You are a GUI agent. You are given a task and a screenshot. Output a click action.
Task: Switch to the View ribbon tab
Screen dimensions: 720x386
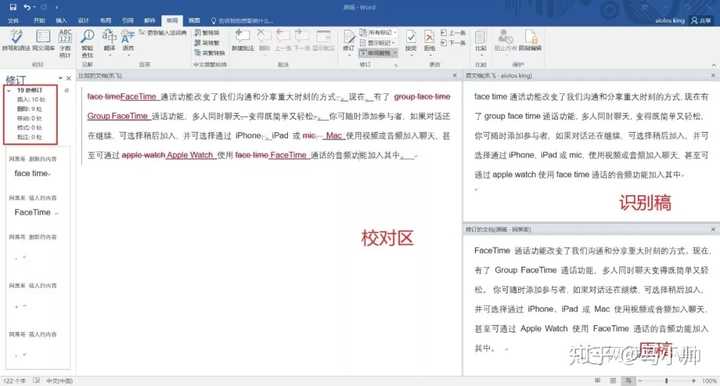pyautogui.click(x=194, y=21)
